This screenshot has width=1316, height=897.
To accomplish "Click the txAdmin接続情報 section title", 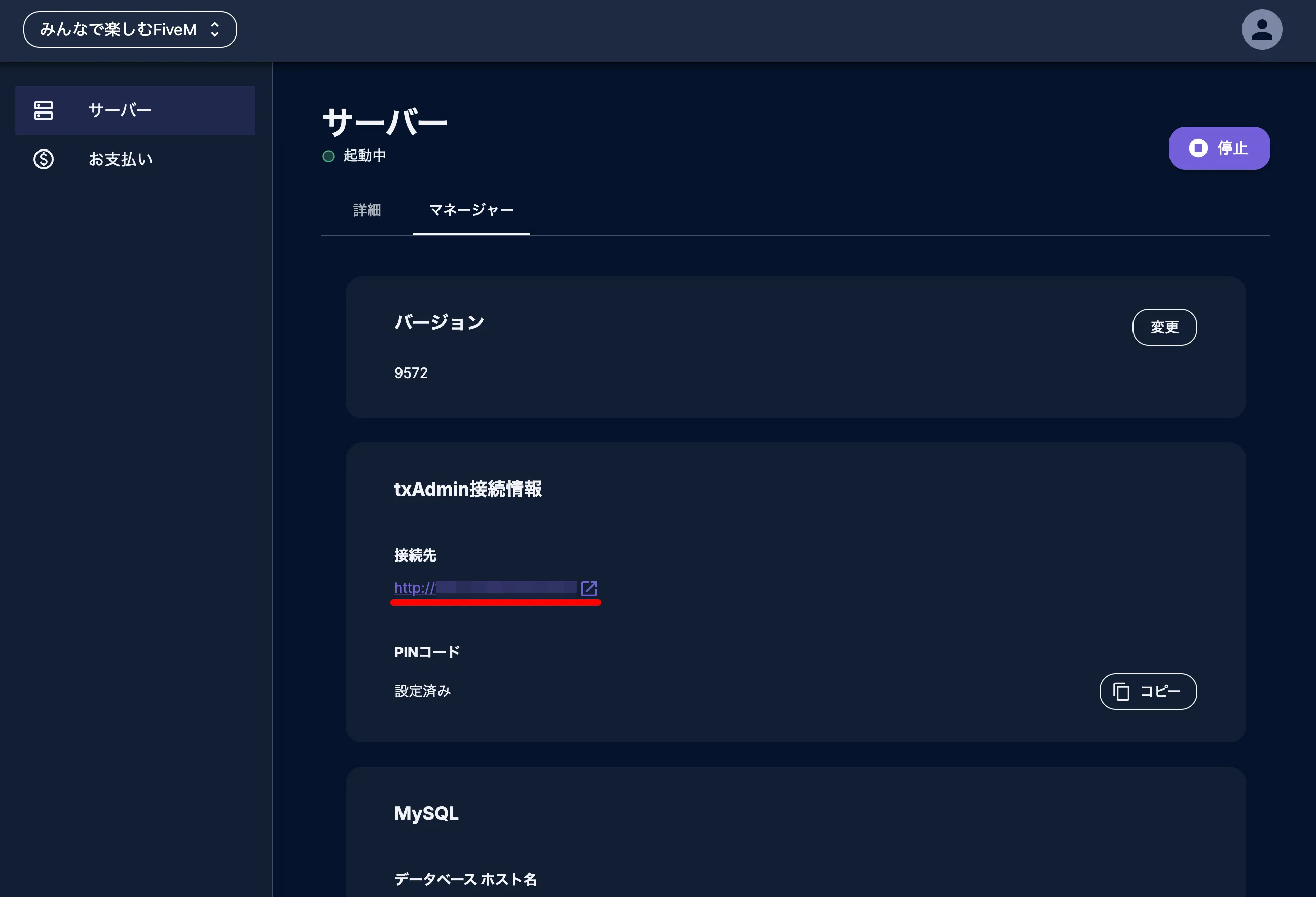I will [468, 489].
